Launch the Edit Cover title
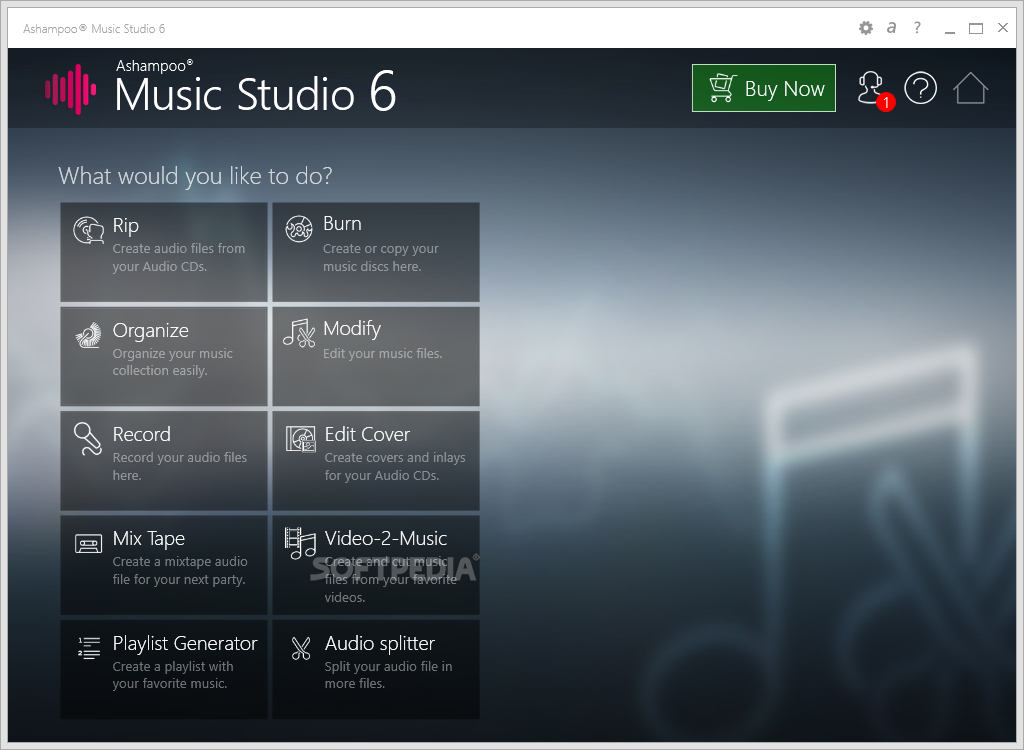Viewport: 1024px width, 750px height. (x=367, y=434)
